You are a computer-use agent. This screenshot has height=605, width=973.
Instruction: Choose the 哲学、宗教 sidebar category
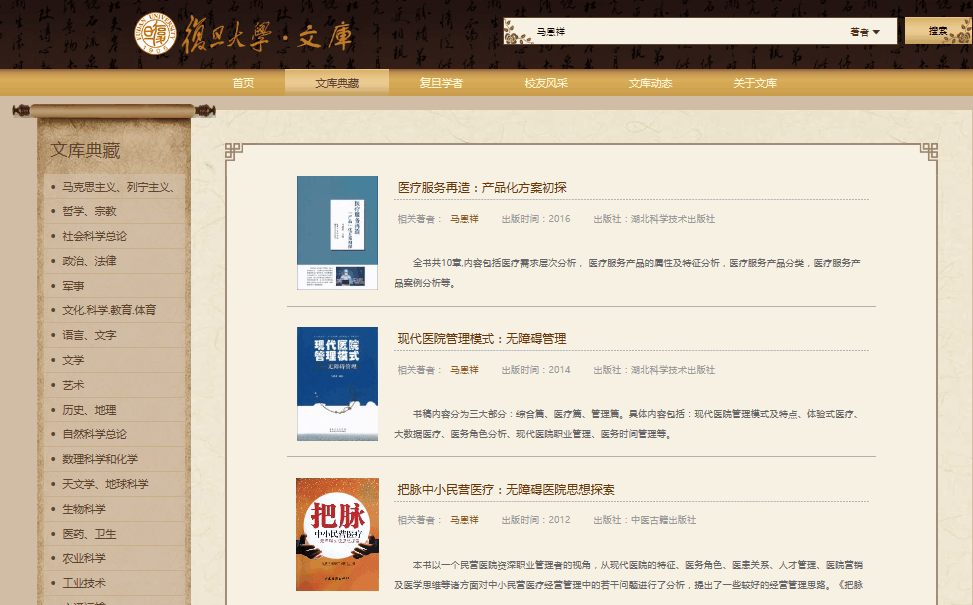(89, 211)
